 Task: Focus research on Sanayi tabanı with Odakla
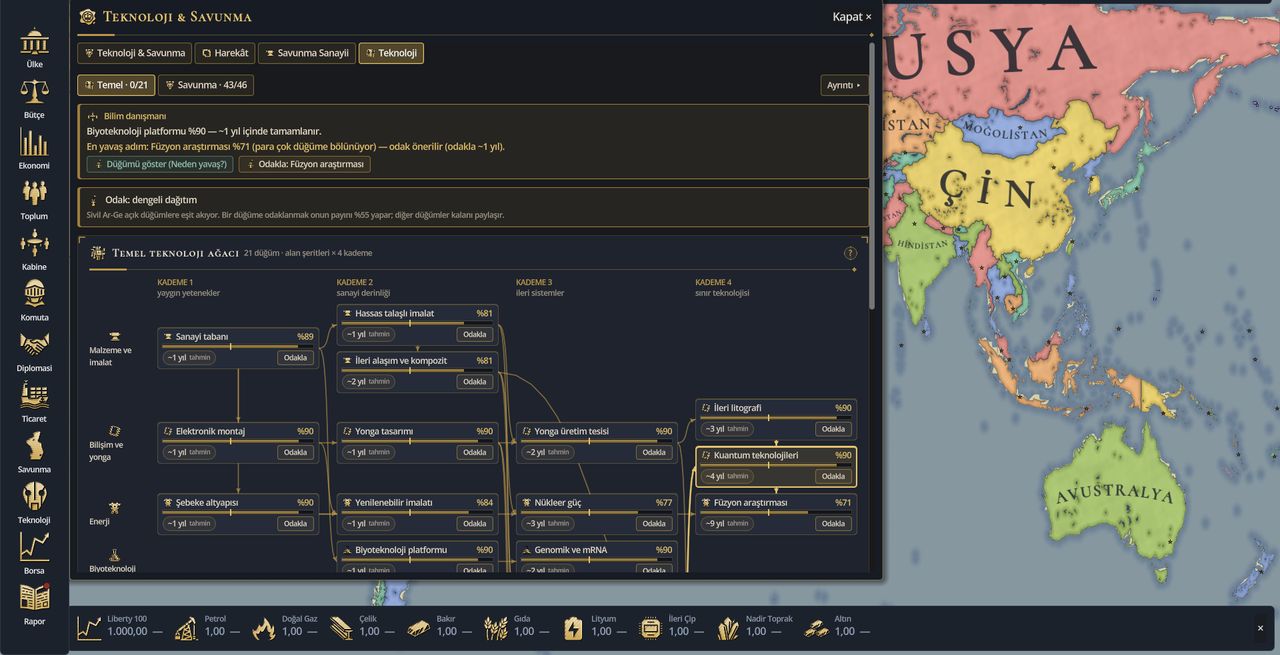click(x=295, y=358)
